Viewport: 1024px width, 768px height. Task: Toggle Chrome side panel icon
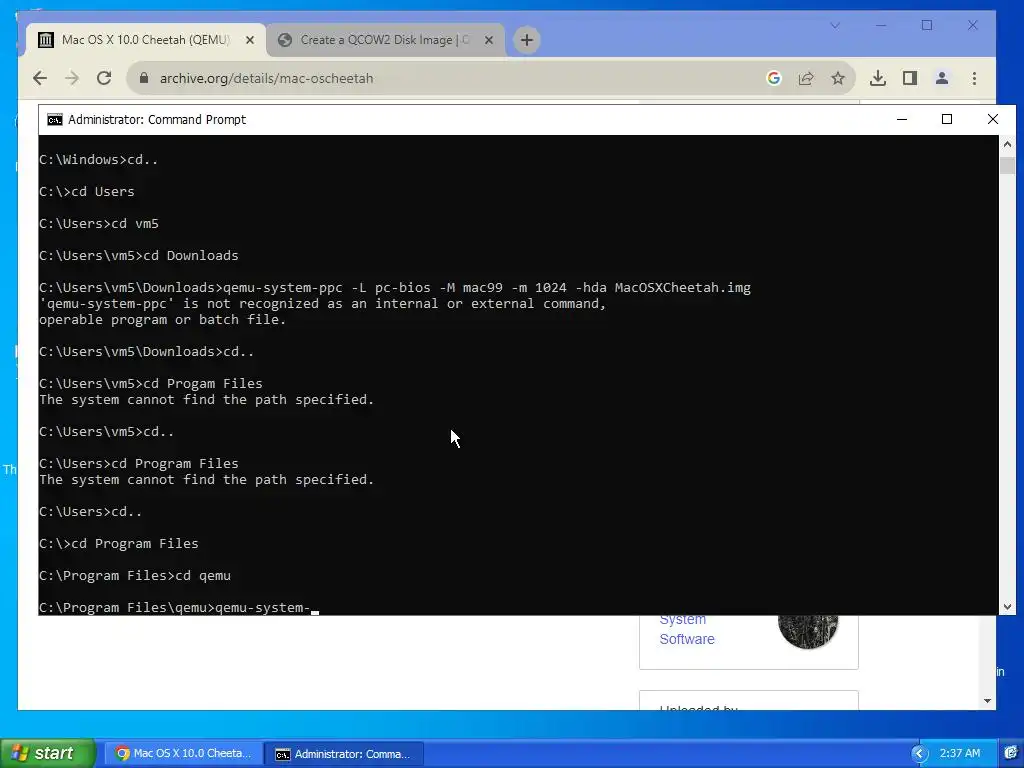click(x=910, y=78)
